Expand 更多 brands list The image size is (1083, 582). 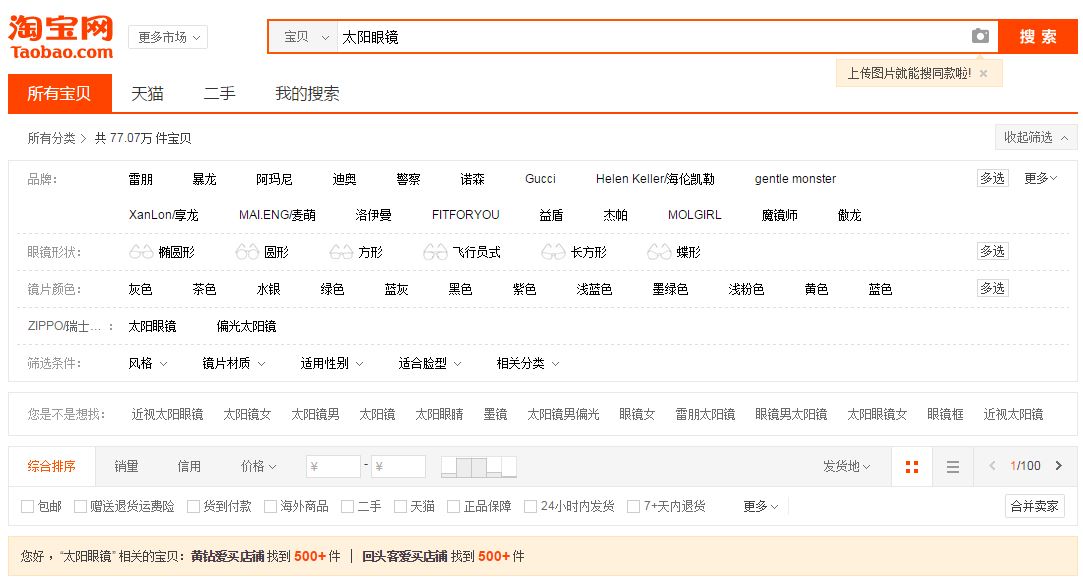pos(1040,179)
